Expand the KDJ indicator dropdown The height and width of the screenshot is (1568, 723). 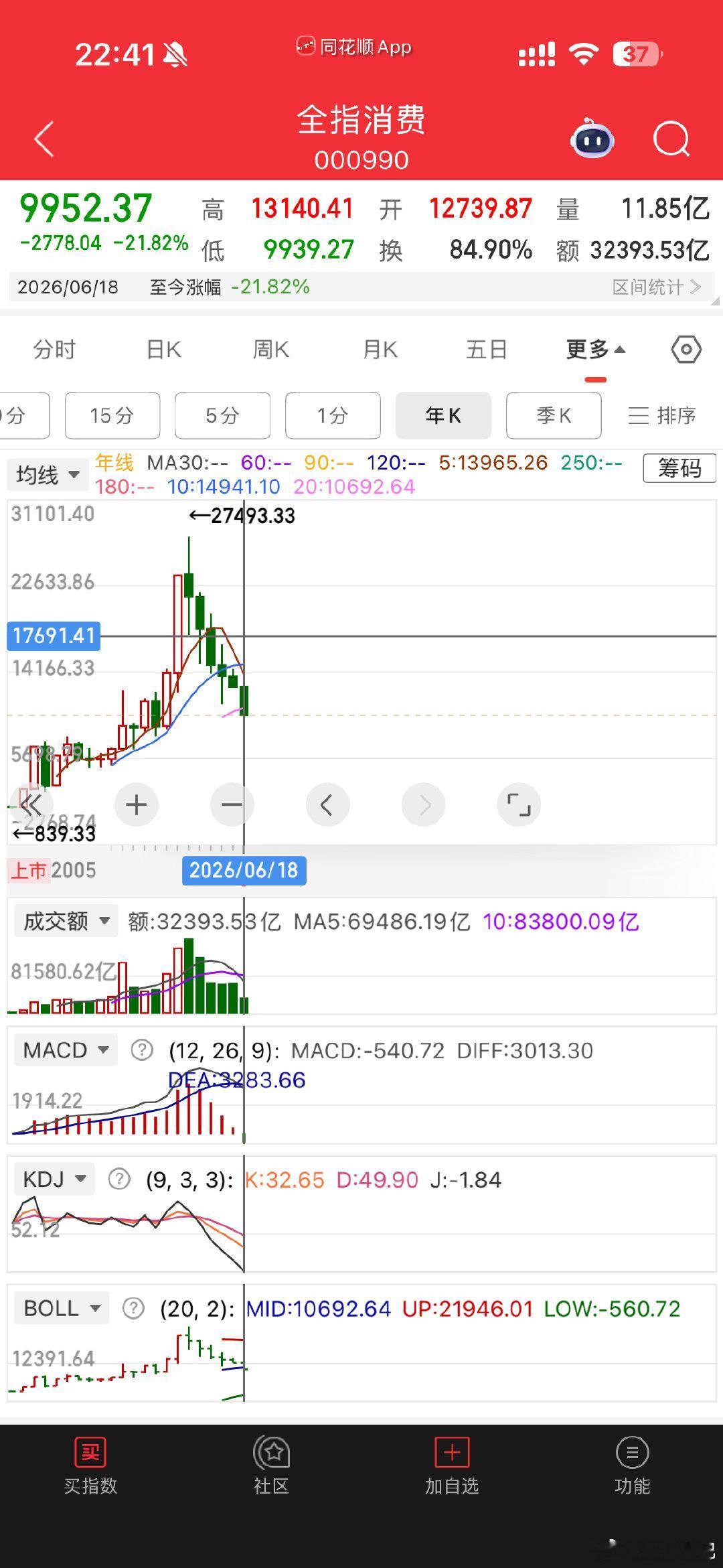tap(54, 1178)
